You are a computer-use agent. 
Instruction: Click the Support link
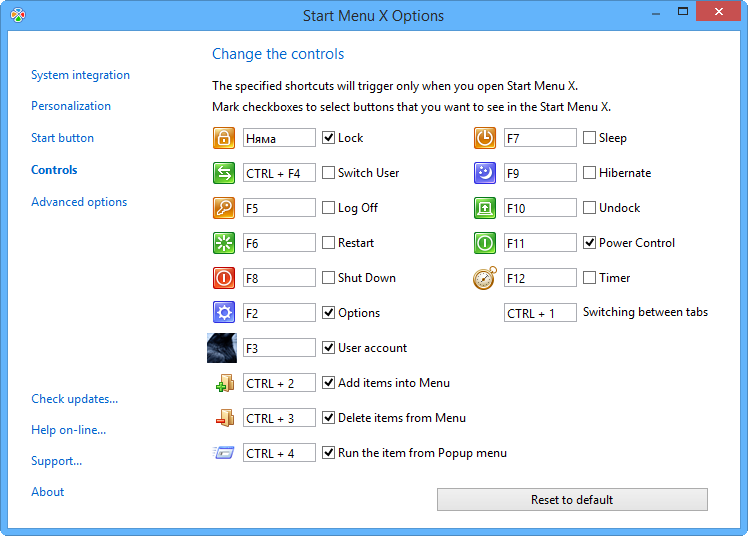(56, 461)
